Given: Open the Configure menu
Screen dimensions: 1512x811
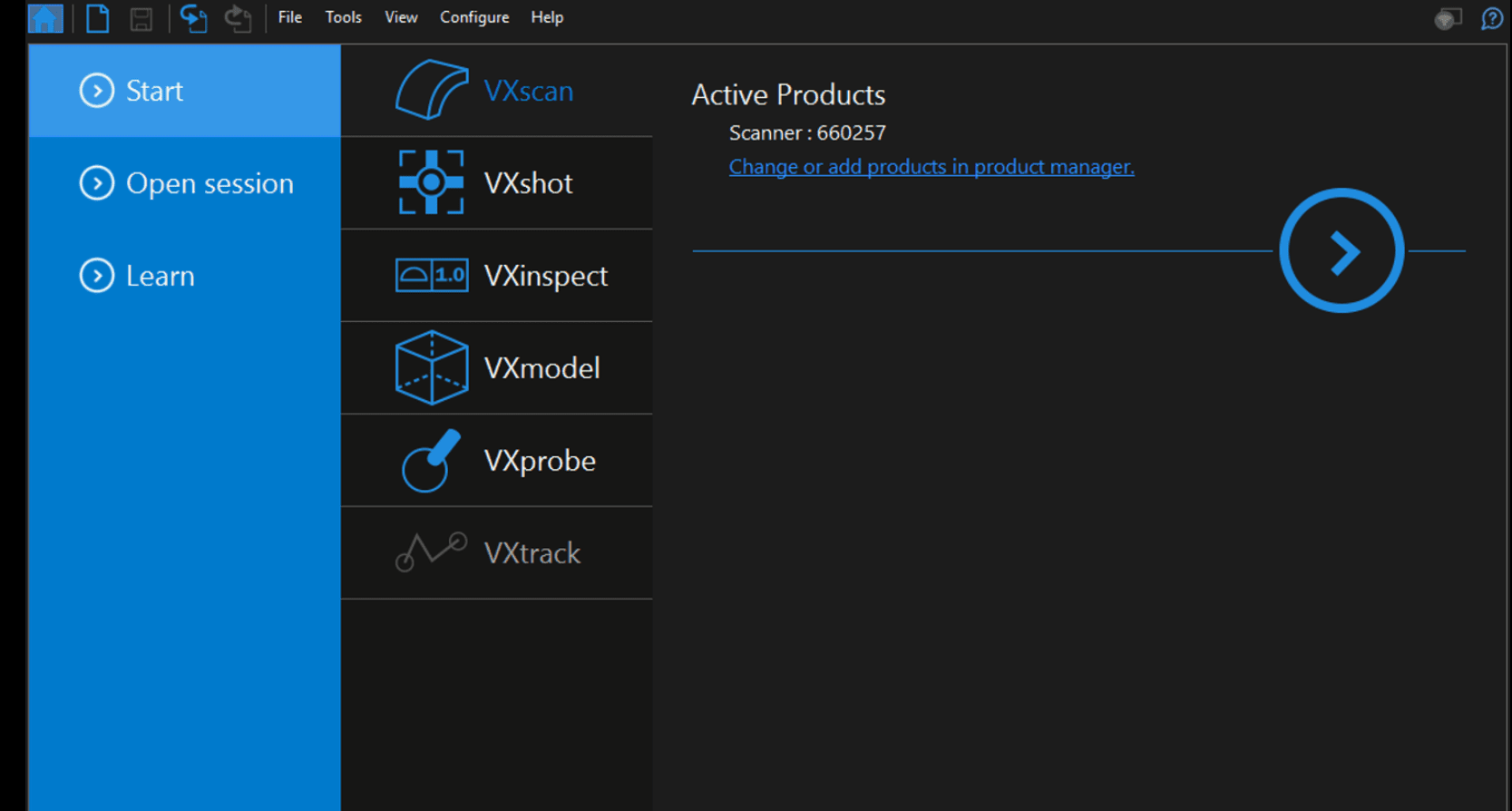Looking at the screenshot, I should click(474, 17).
